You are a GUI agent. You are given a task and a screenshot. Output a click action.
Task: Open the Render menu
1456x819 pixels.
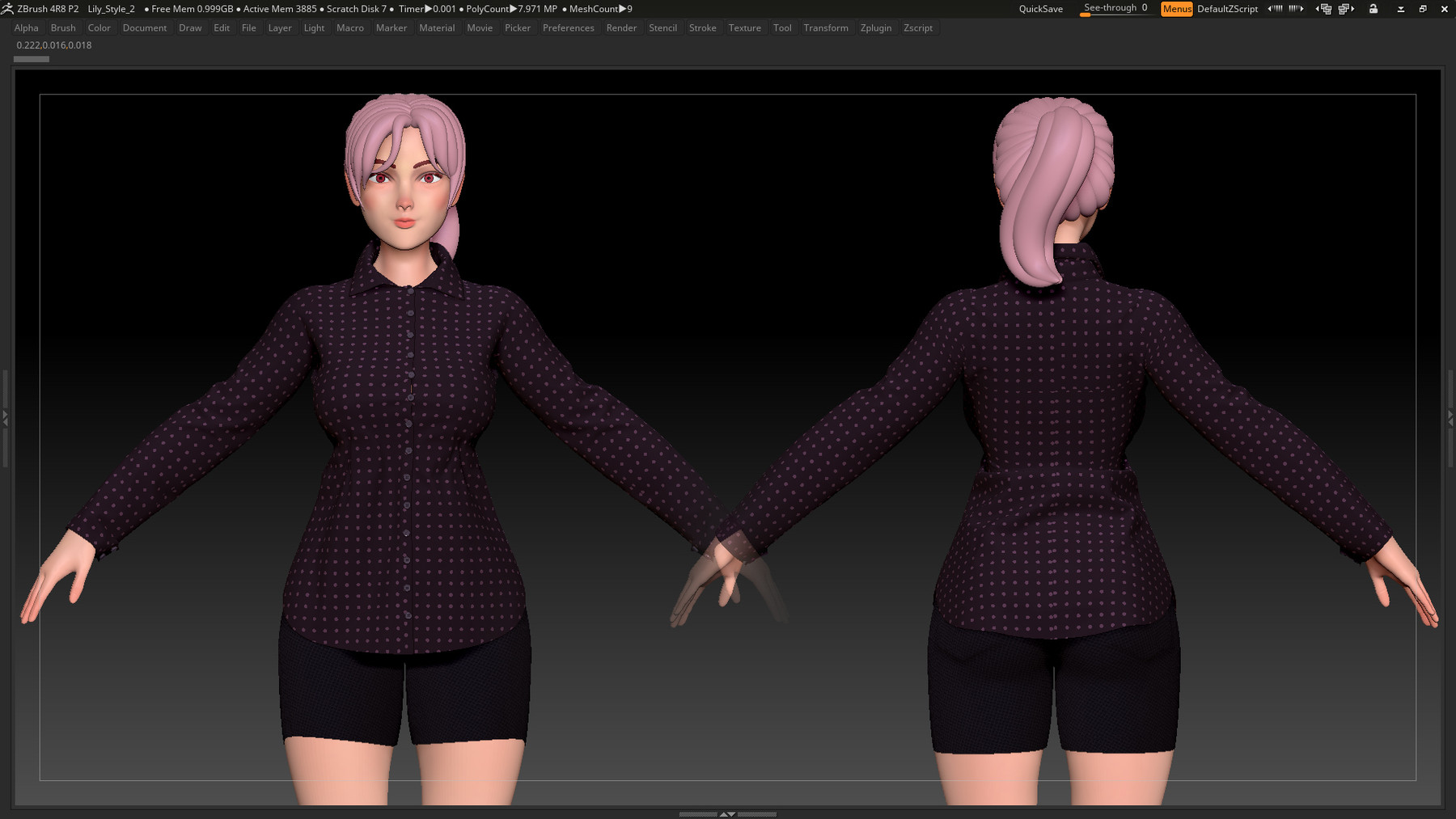tap(621, 27)
